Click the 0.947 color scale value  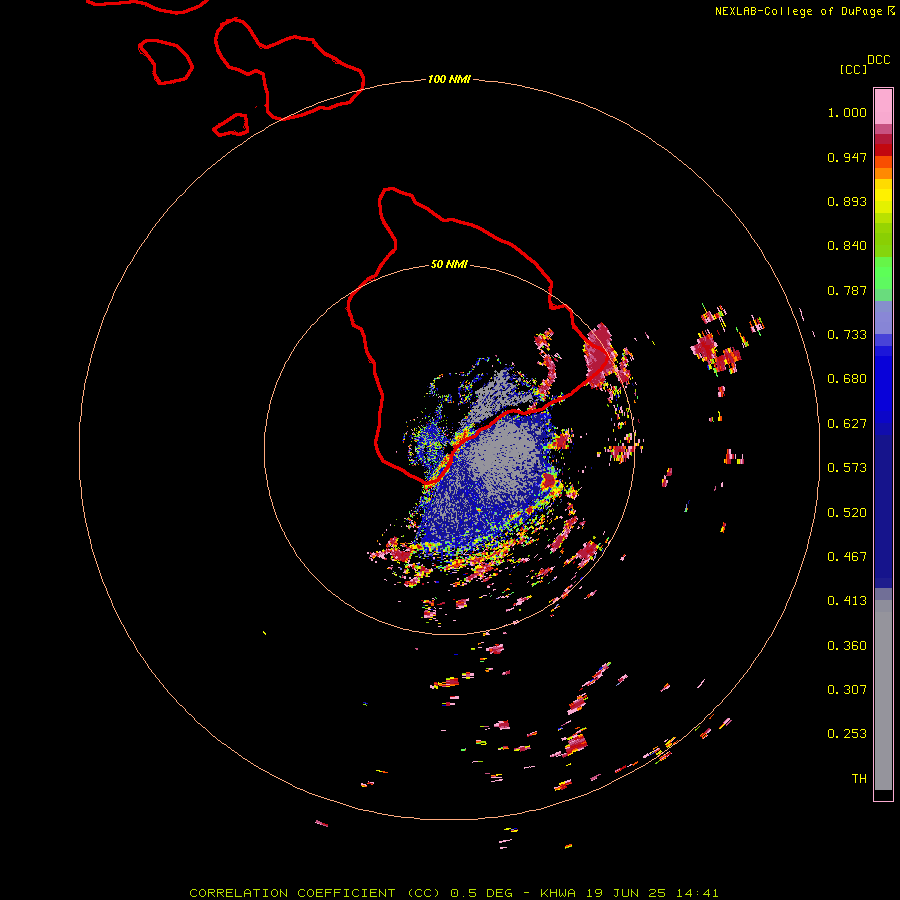[847, 157]
